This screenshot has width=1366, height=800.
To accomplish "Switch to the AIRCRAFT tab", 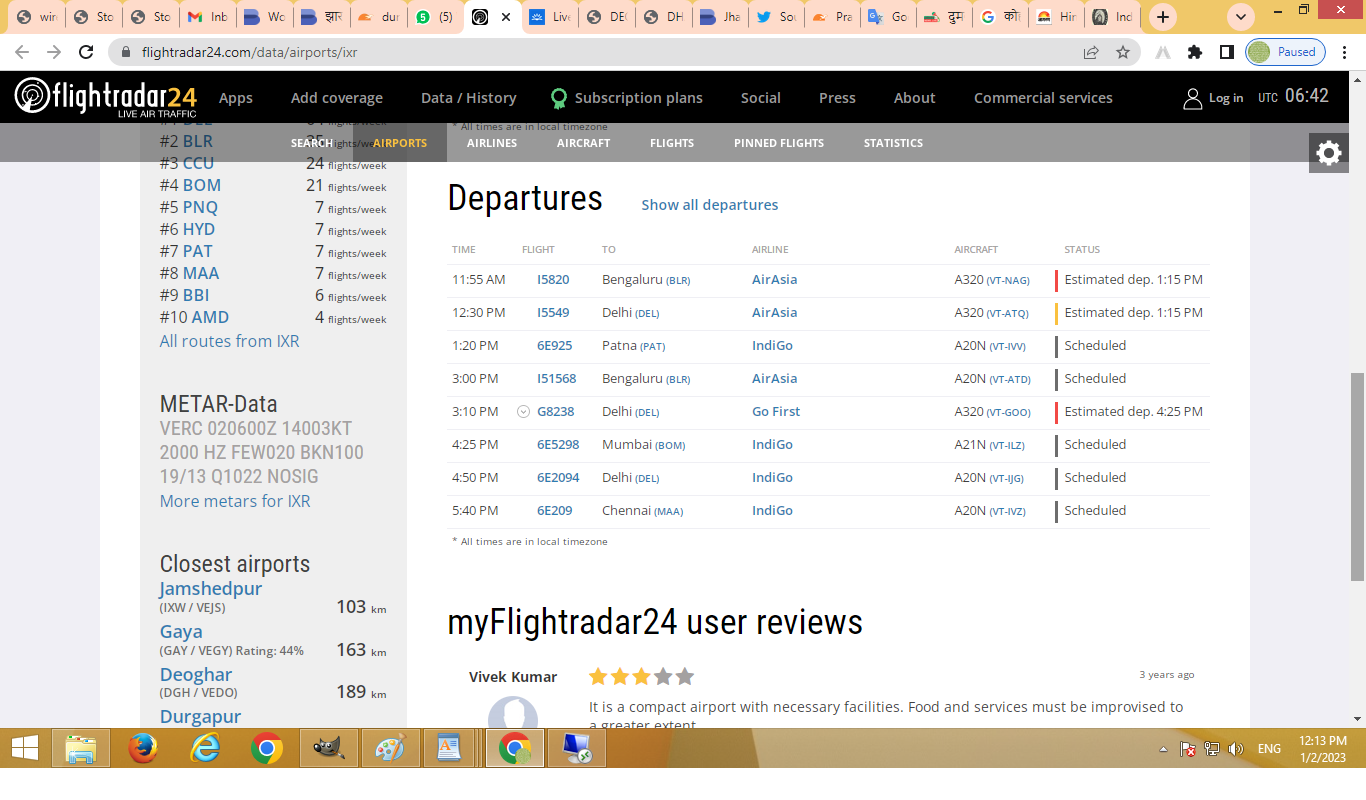I will [583, 143].
